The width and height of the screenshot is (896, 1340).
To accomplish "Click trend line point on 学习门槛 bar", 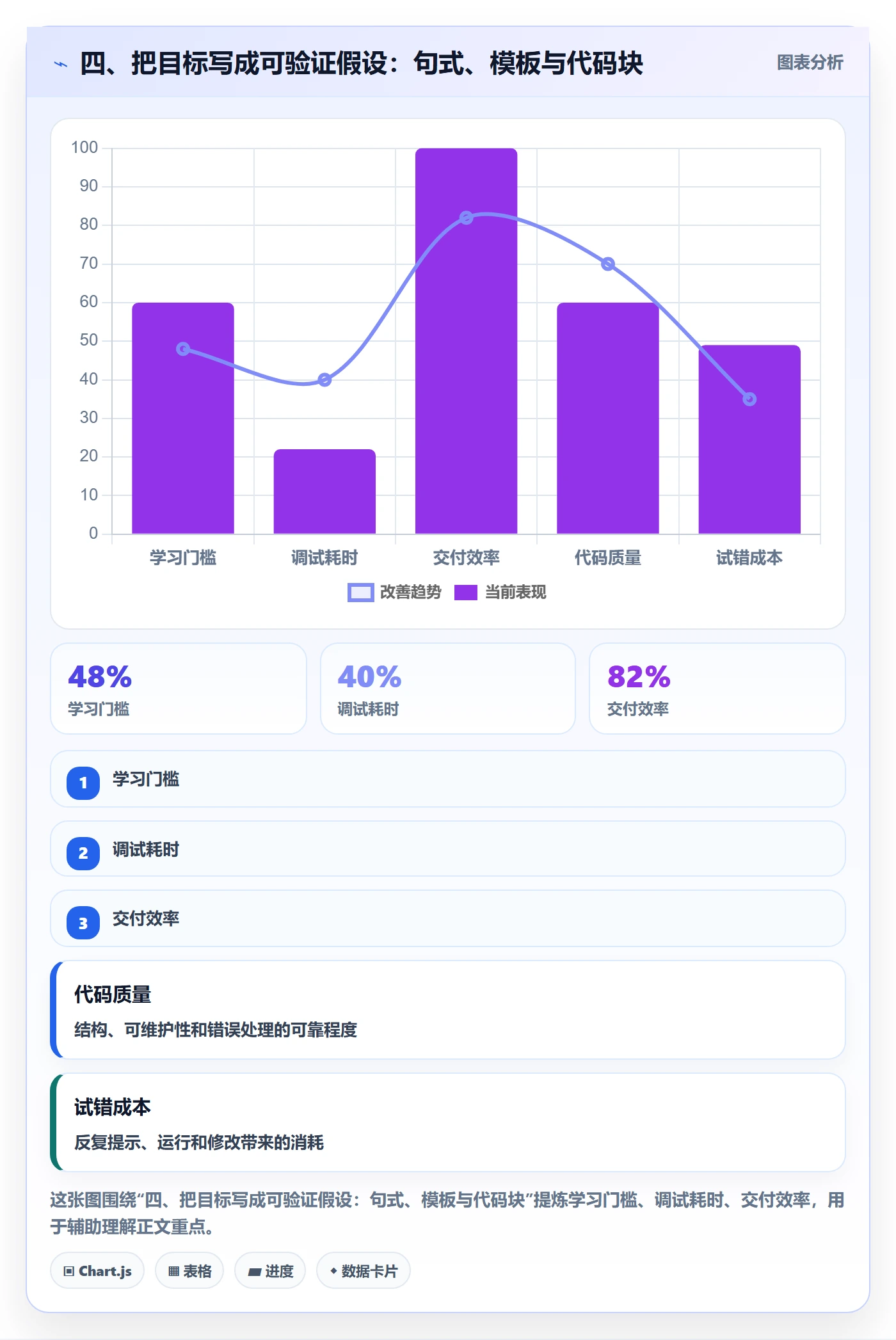I will pyautogui.click(x=183, y=349).
